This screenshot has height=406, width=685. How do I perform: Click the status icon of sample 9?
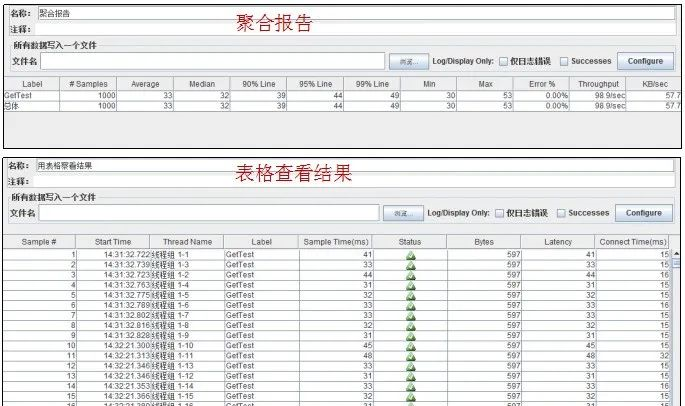(x=411, y=336)
